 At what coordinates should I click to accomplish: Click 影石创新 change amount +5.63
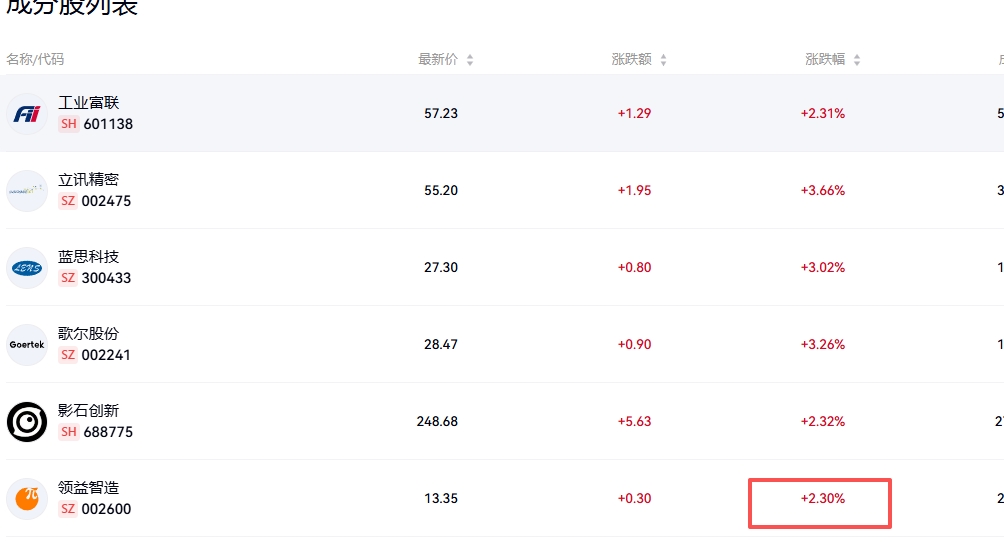pos(634,421)
